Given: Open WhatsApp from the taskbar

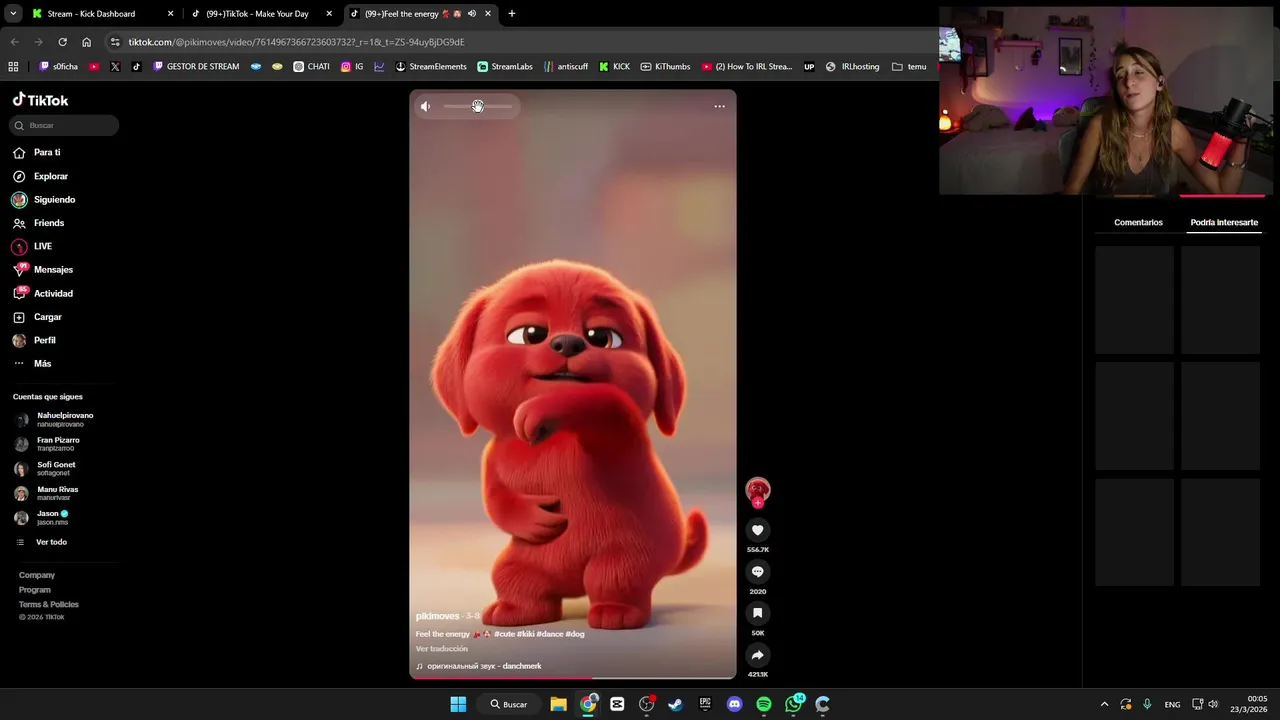Looking at the screenshot, I should coord(794,704).
